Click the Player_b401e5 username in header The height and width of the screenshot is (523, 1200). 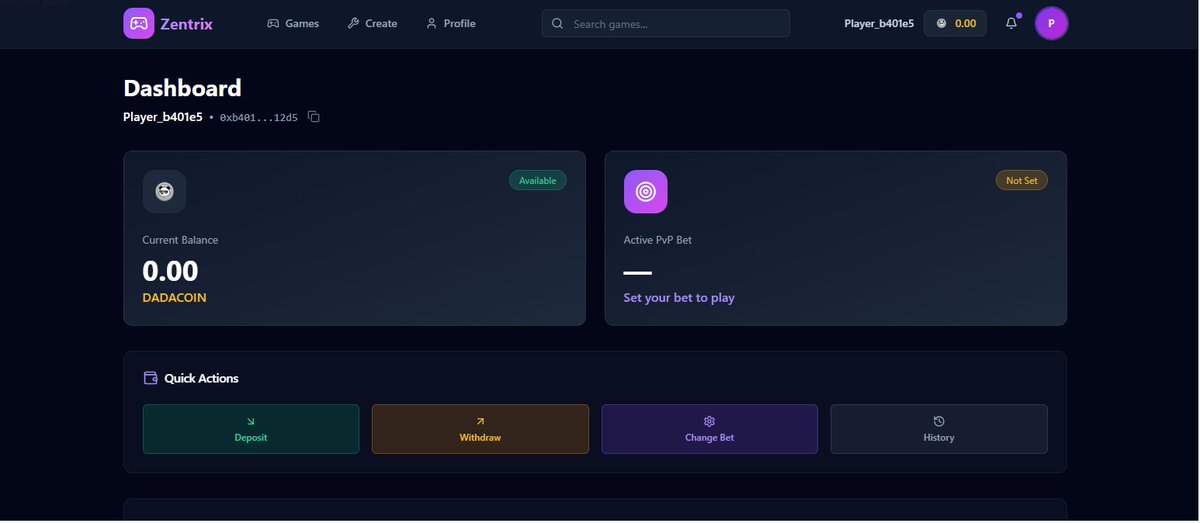click(879, 23)
